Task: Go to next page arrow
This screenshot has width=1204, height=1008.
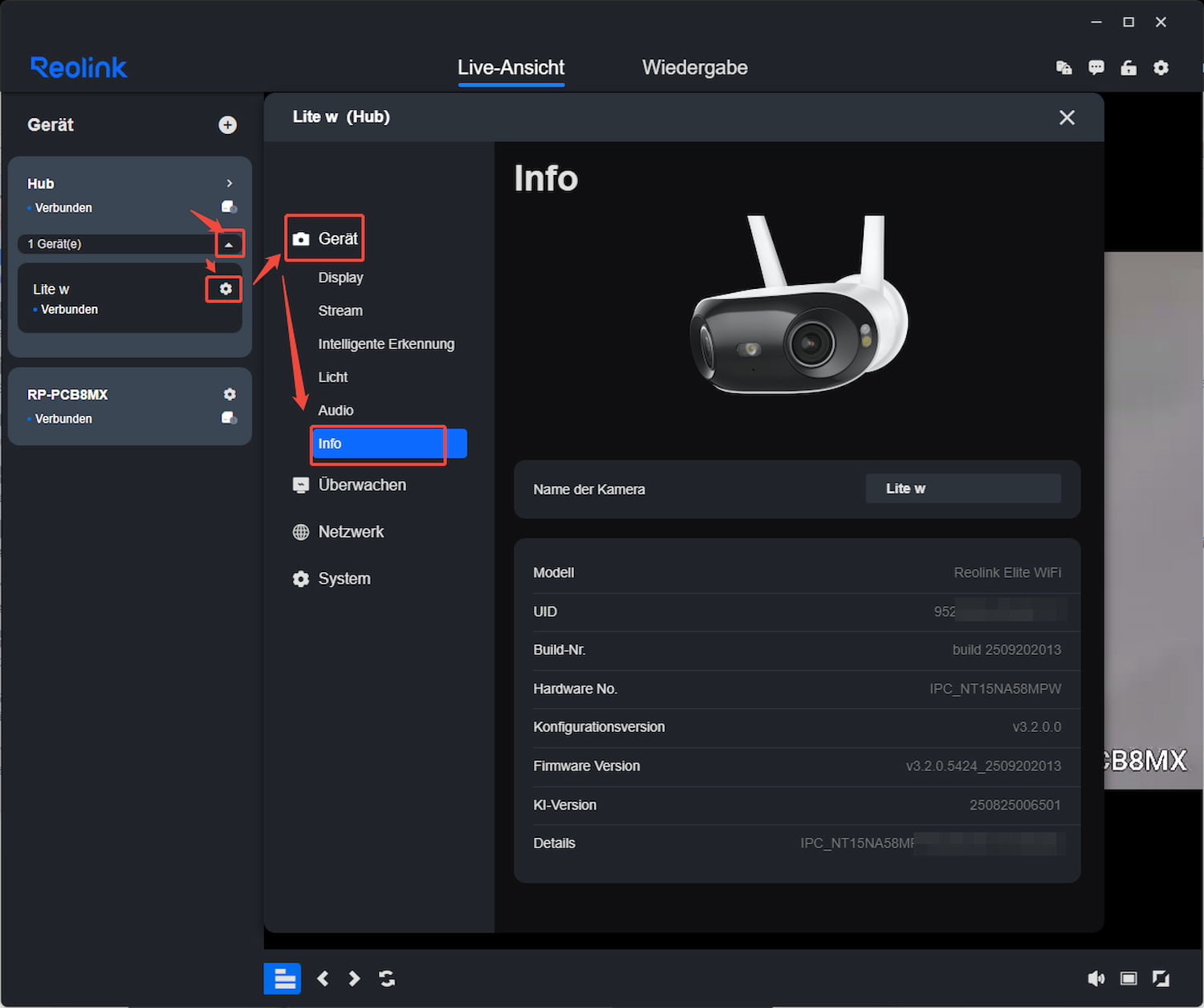Action: (354, 978)
